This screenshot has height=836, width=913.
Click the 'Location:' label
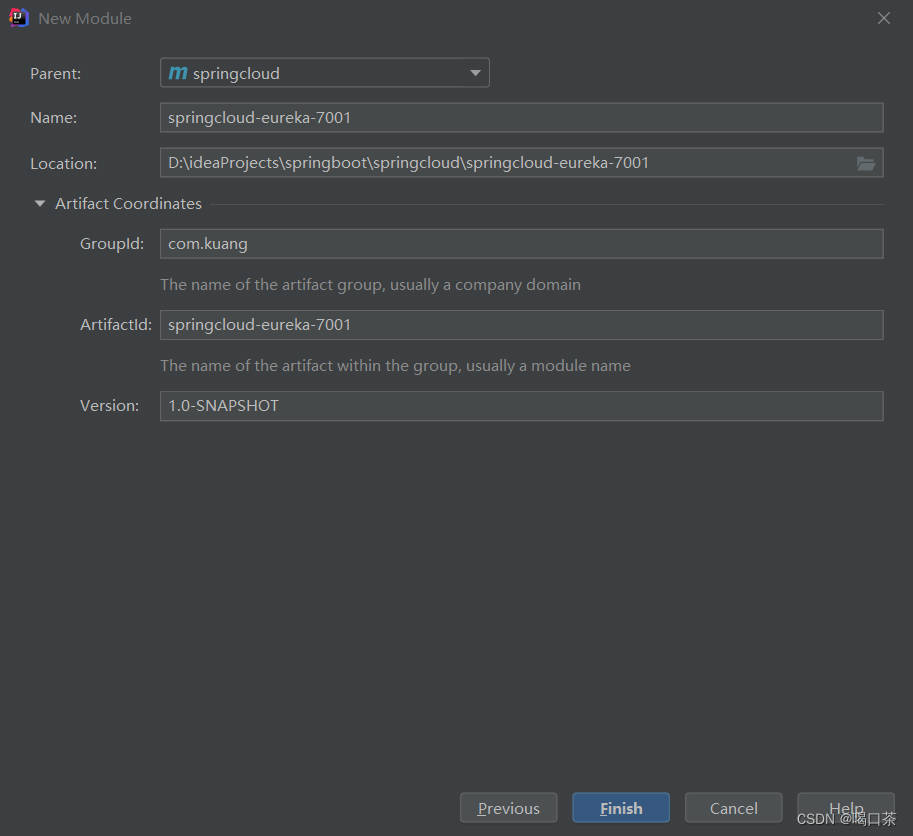63,164
